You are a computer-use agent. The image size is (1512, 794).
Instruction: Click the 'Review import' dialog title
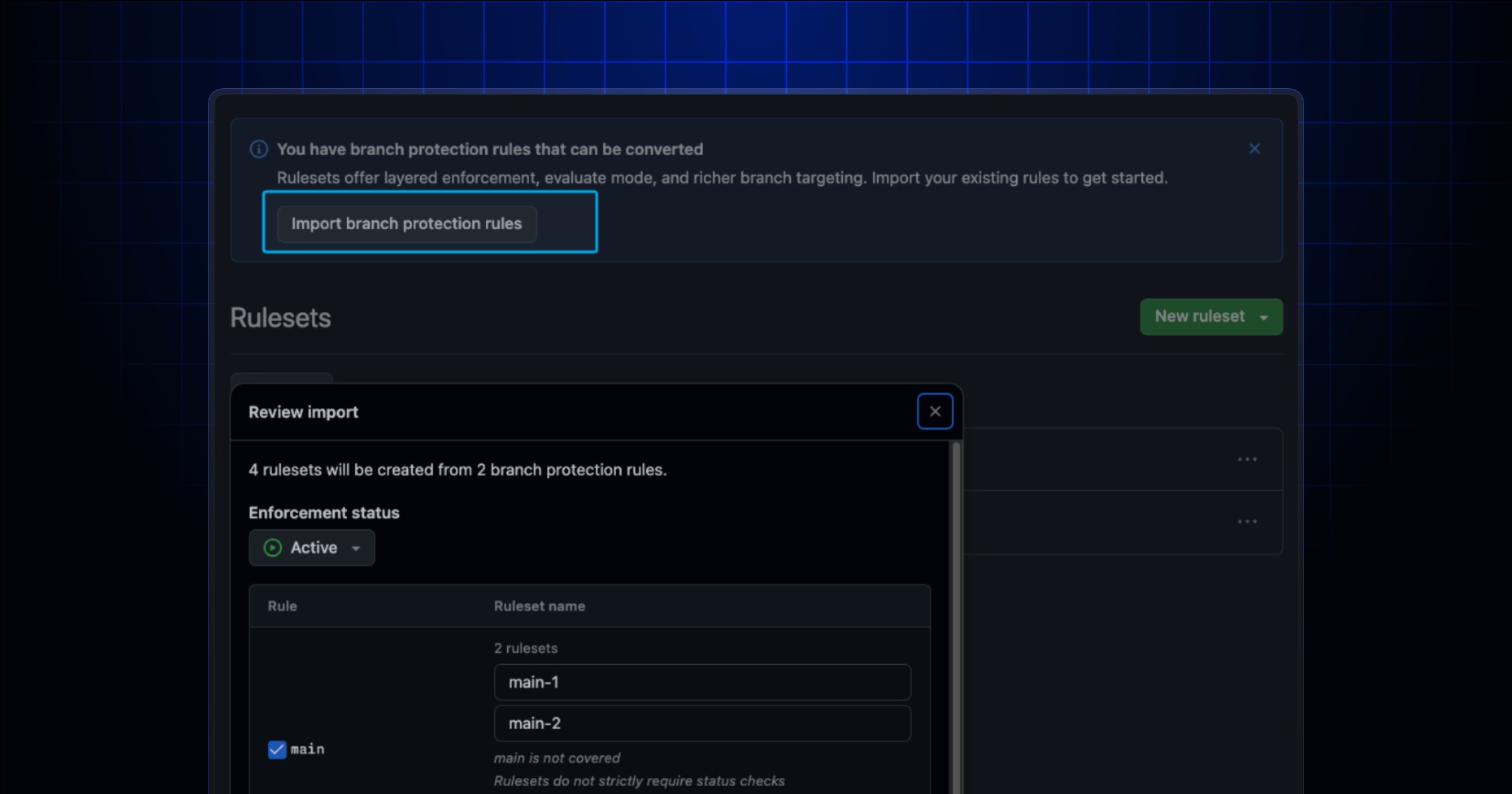(x=303, y=412)
